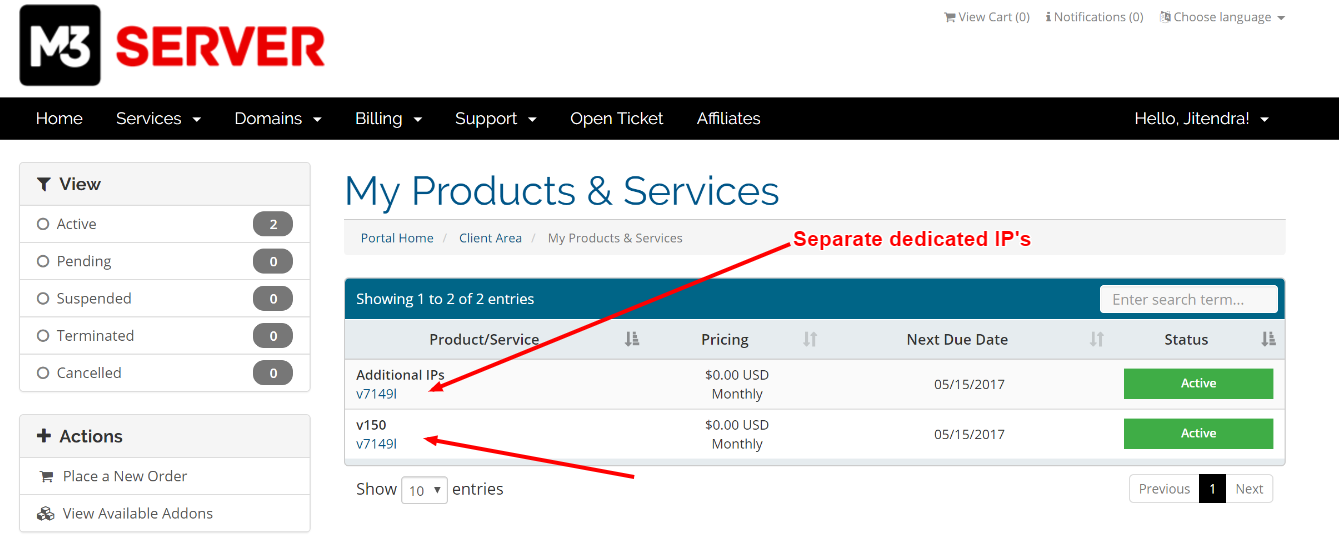Sort by Product/Service column icon
The width and height of the screenshot is (1339, 560).
632,339
